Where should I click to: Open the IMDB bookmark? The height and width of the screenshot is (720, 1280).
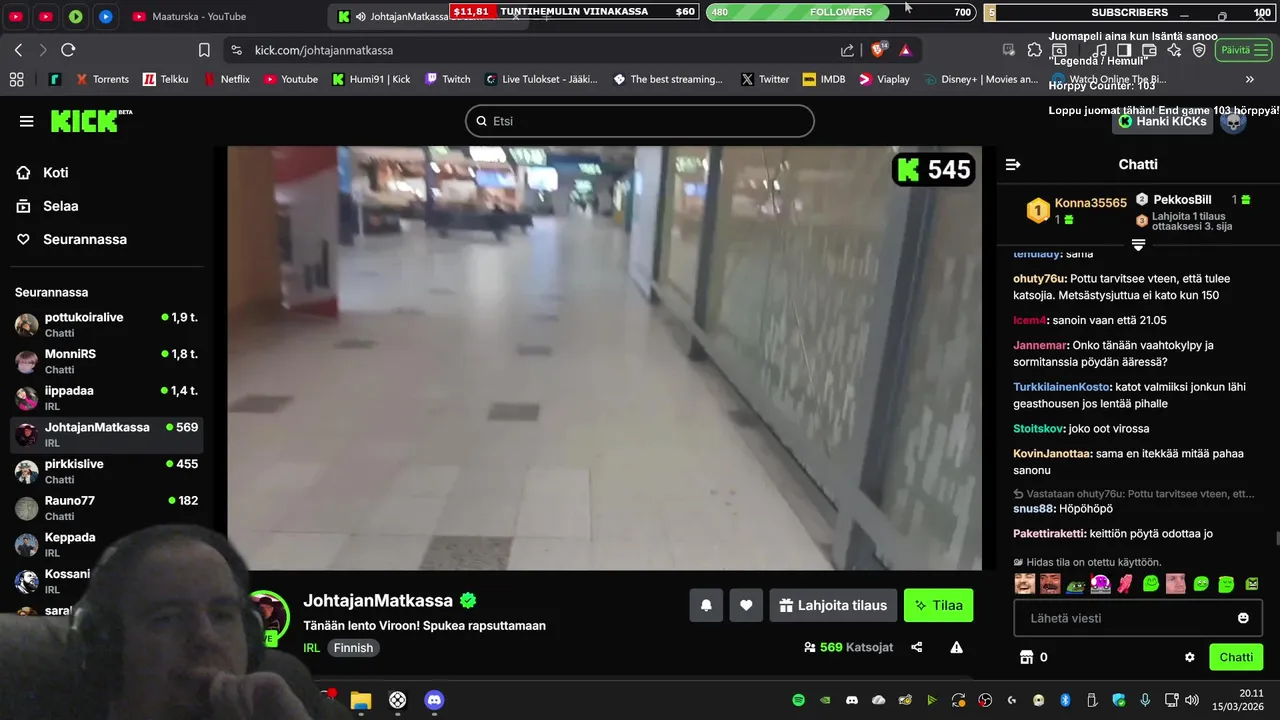pos(824,79)
